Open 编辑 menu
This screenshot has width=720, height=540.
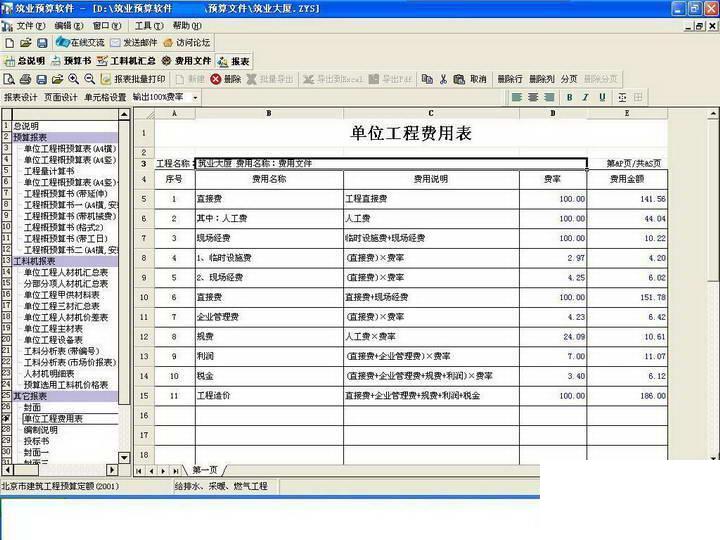click(x=69, y=26)
